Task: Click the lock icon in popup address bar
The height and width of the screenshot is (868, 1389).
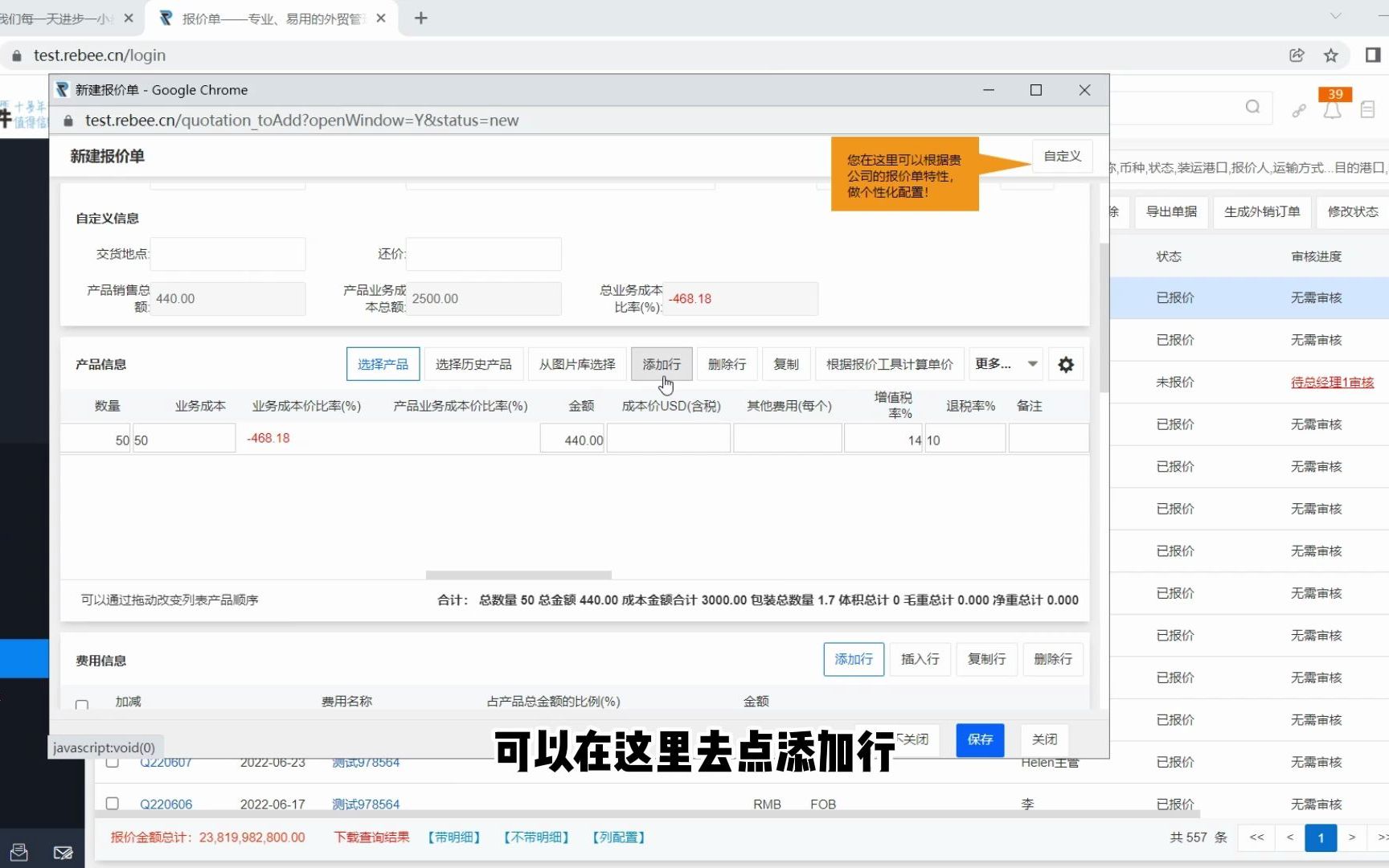Action: [x=68, y=121]
